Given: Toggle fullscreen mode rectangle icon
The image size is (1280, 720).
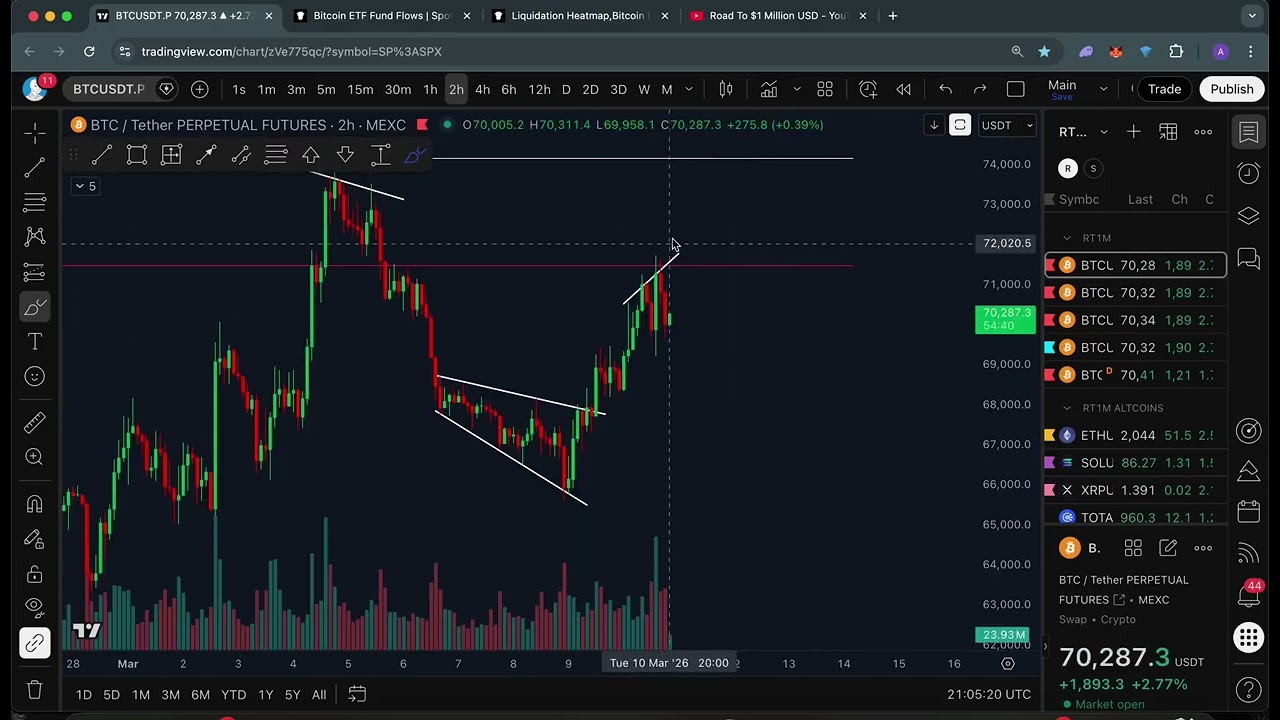Looking at the screenshot, I should [1016, 89].
